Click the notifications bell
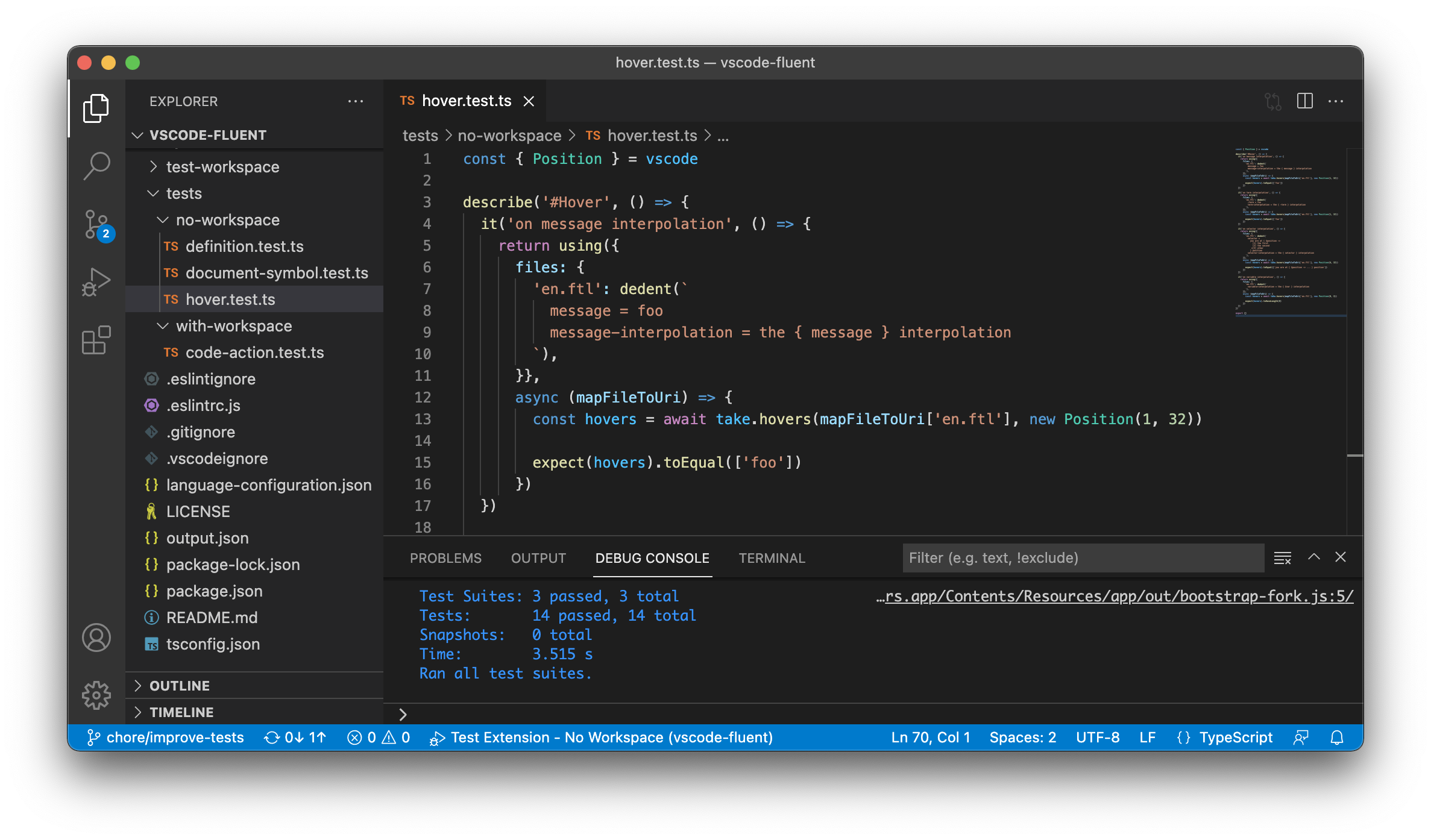The width and height of the screenshot is (1431, 840). click(1338, 737)
